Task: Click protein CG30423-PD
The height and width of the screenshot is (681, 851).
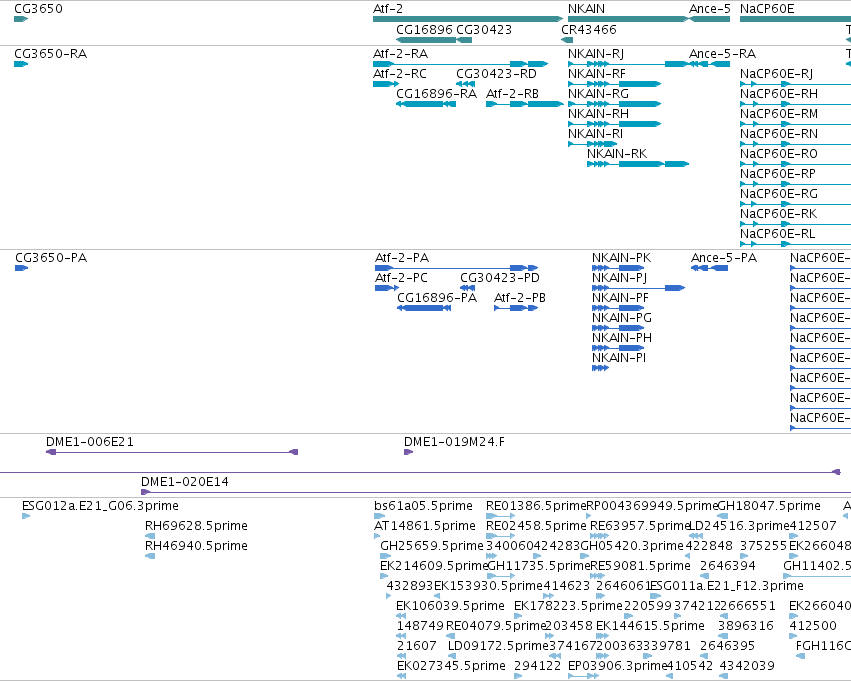Action: [x=500, y=278]
